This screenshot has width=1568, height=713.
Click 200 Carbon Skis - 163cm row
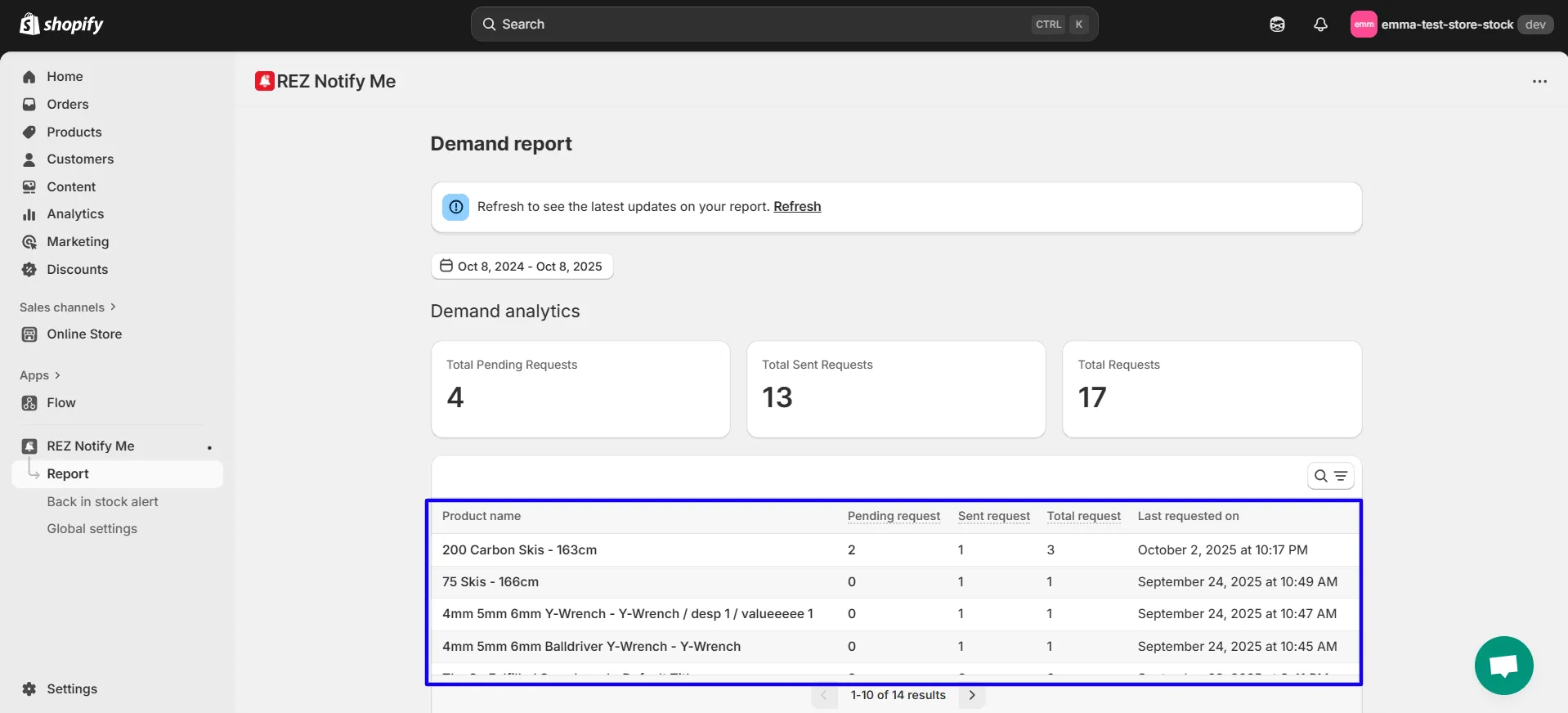pyautogui.click(x=895, y=550)
